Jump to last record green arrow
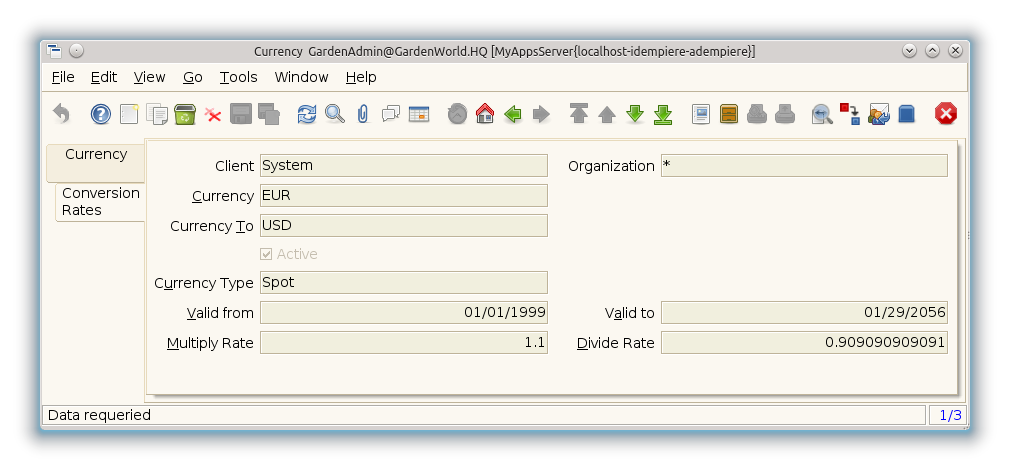Image resolution: width=1010 pixels, height=470 pixels. click(662, 114)
